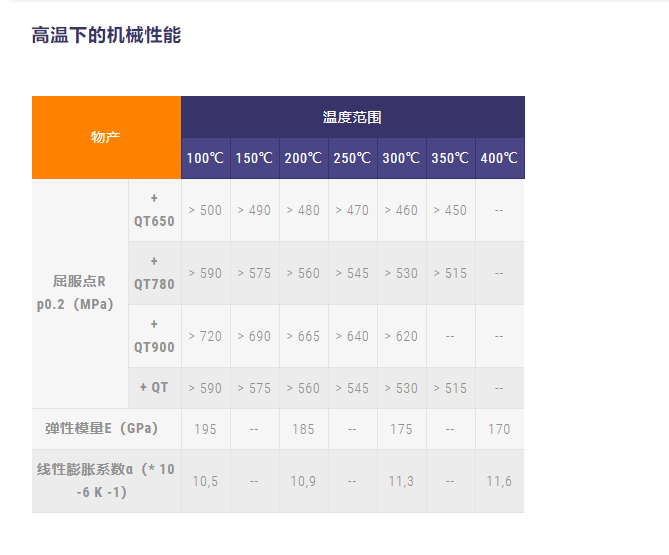The width and height of the screenshot is (669, 555).
Task: Click > 515 in the QT780 row
Action: tap(451, 273)
